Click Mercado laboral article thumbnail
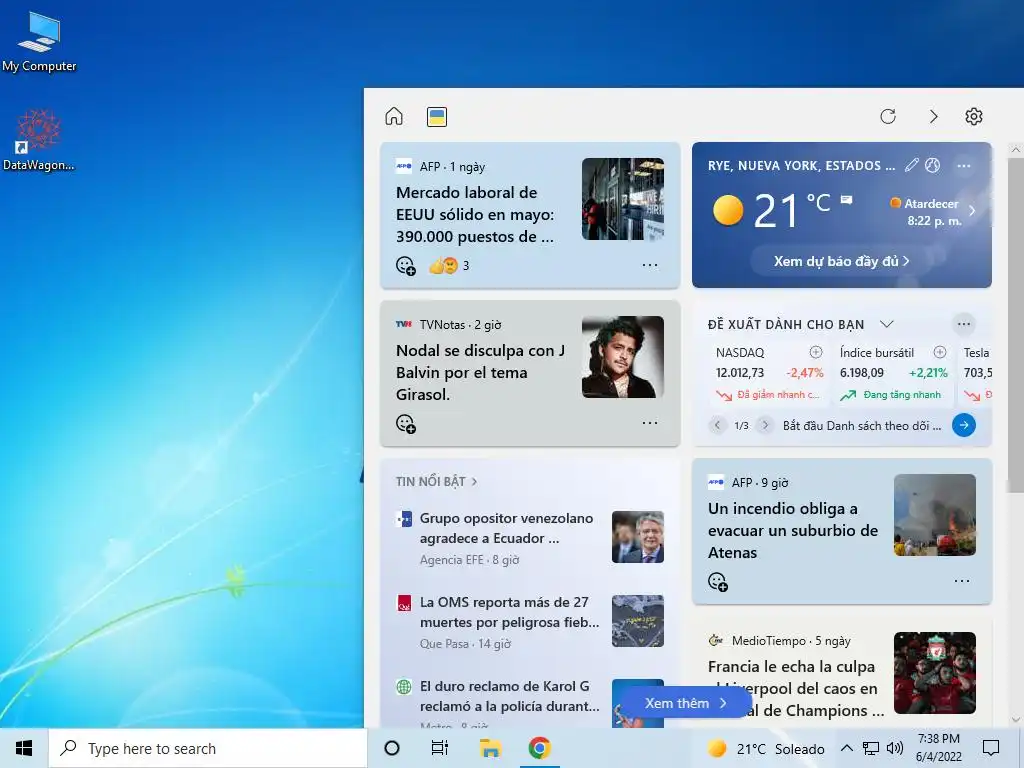This screenshot has width=1024, height=768. (x=622, y=199)
